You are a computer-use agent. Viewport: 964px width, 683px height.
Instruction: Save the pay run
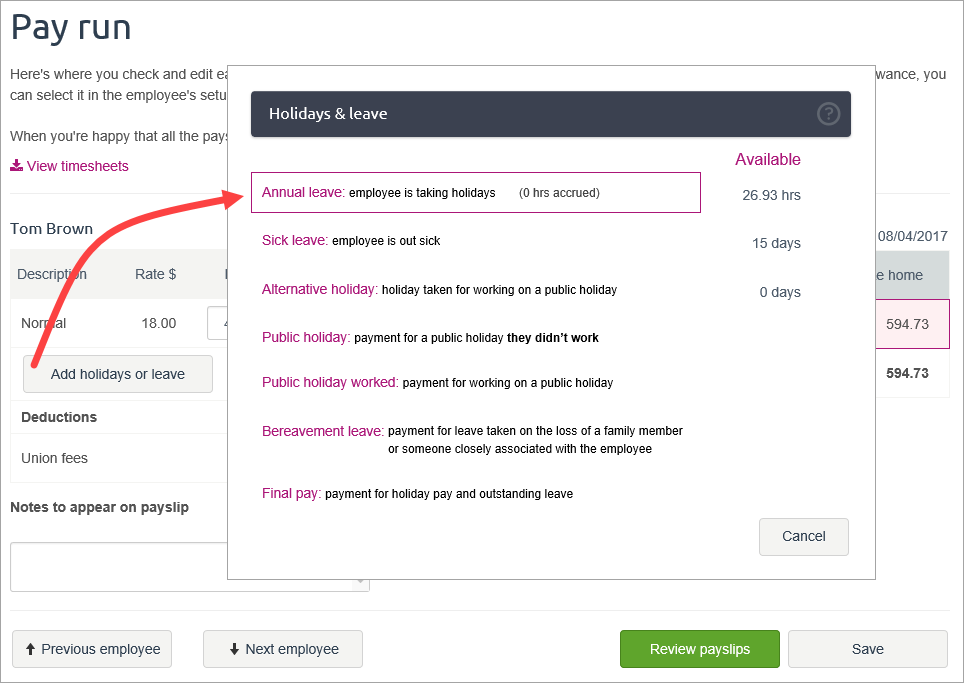[x=867, y=649]
